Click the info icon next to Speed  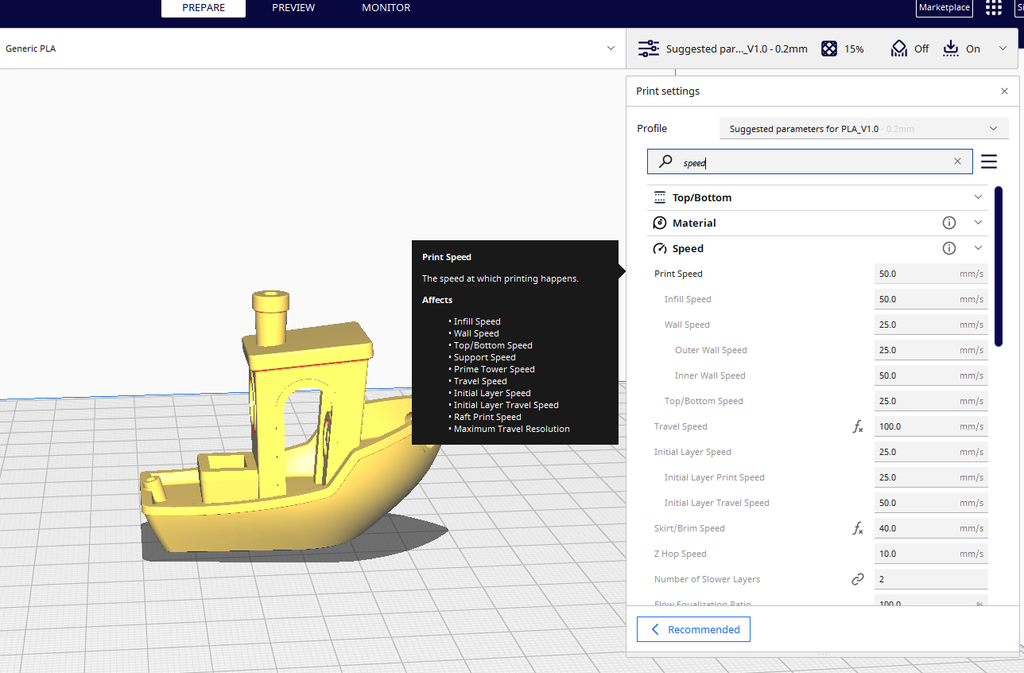(948, 248)
